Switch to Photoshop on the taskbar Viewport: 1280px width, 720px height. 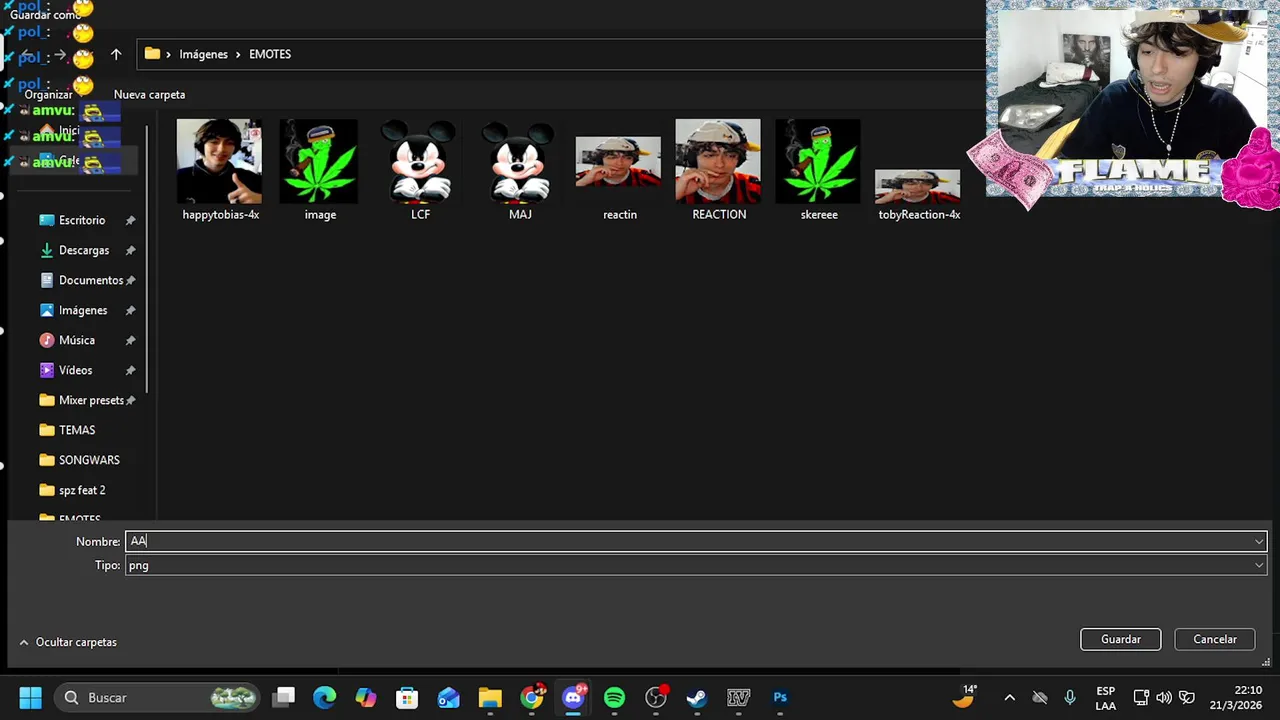[780, 697]
